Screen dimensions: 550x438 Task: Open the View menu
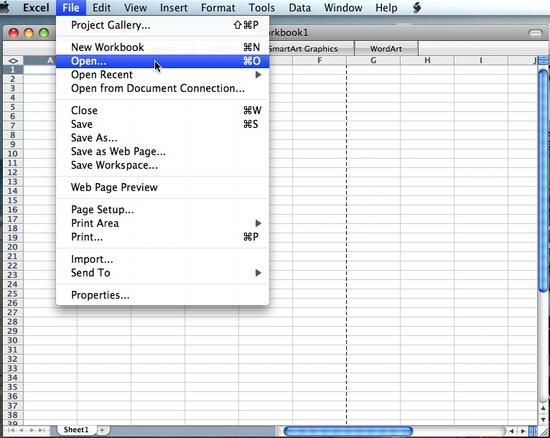[135, 8]
